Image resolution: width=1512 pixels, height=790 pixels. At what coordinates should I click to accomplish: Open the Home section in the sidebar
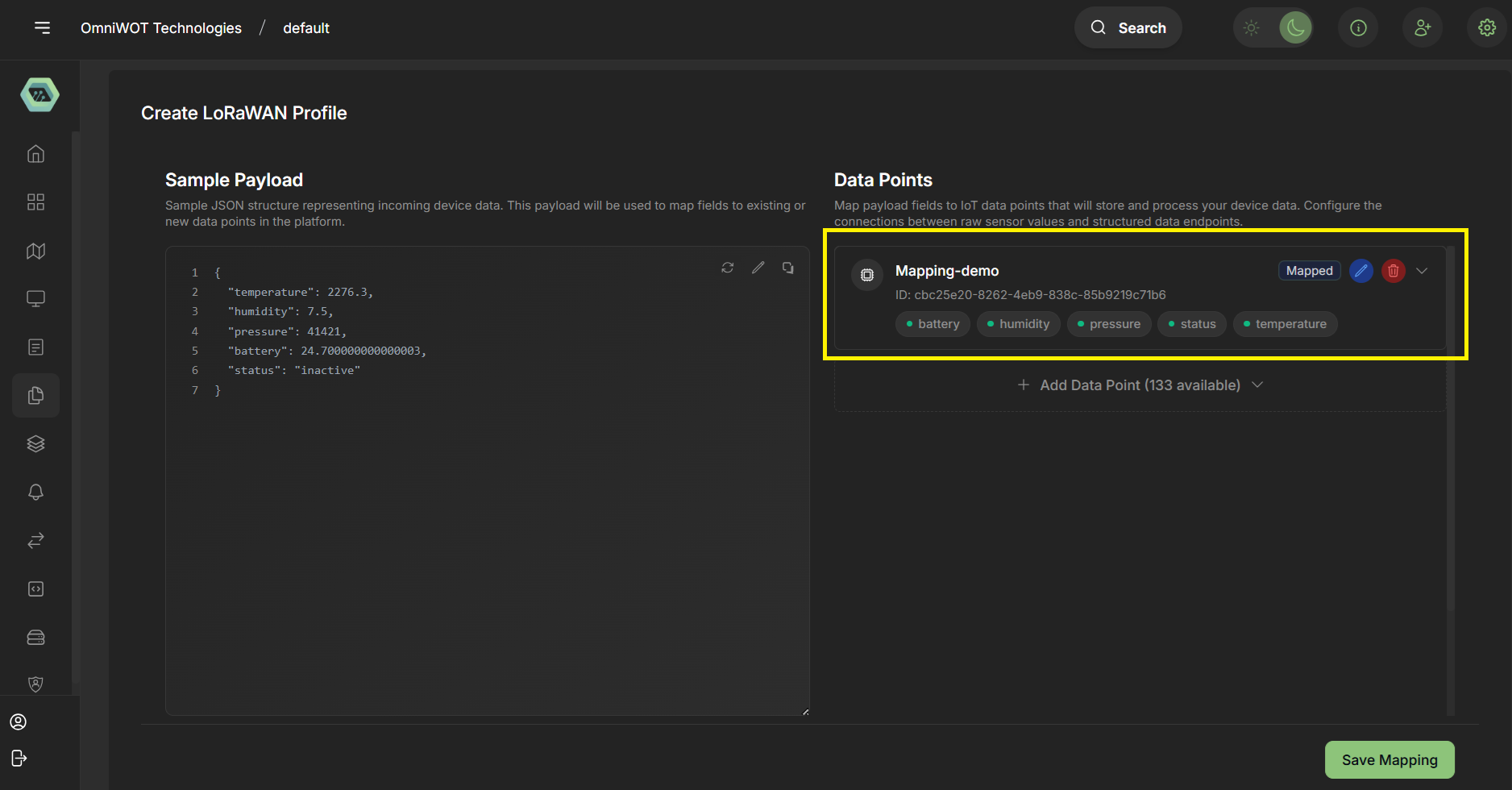tap(35, 153)
